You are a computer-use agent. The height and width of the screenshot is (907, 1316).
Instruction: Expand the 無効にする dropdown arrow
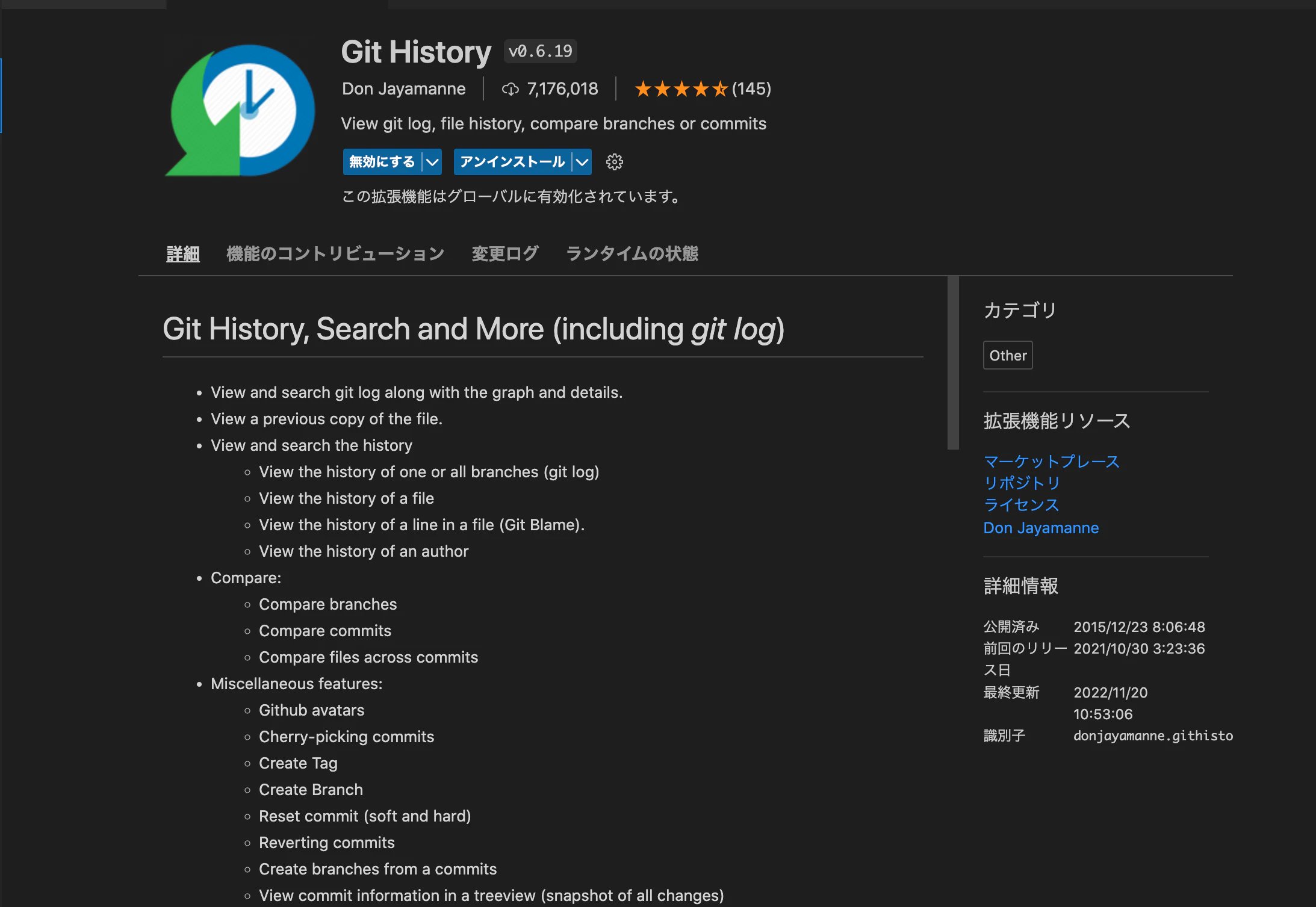pos(432,162)
